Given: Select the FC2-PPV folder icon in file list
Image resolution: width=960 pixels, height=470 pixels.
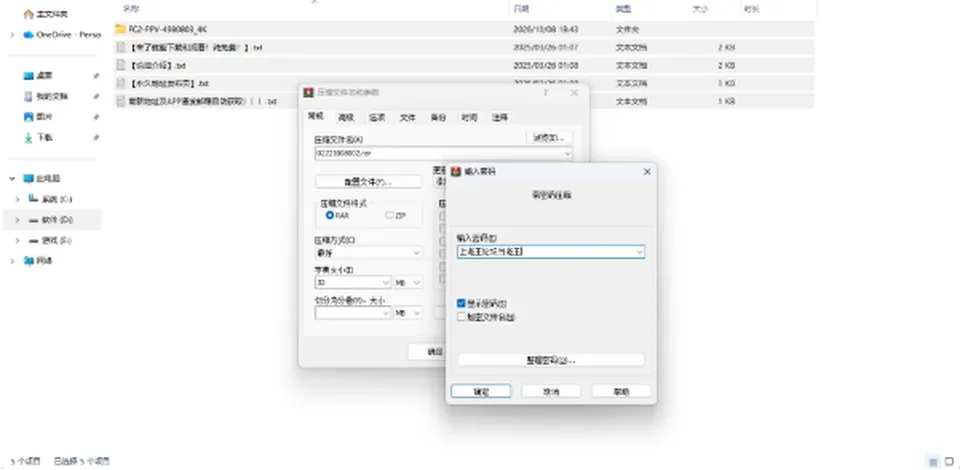Looking at the screenshot, I should (121, 29).
